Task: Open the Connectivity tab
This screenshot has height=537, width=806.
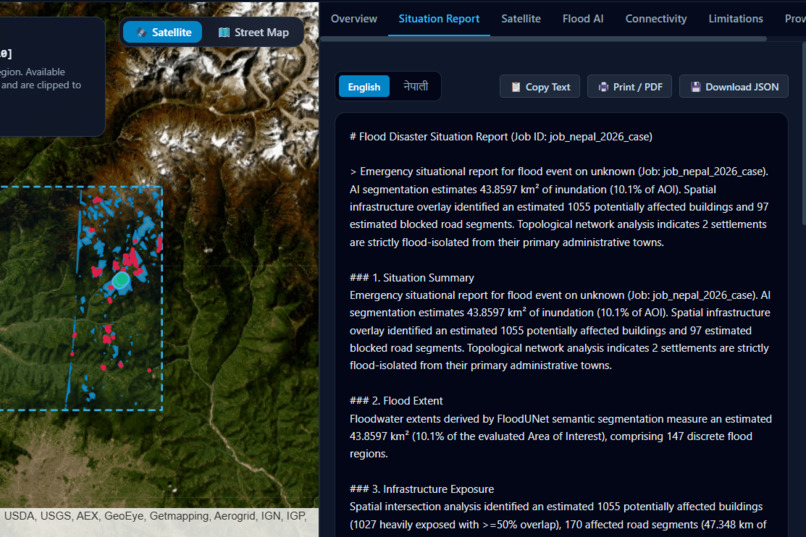Action: [x=656, y=19]
